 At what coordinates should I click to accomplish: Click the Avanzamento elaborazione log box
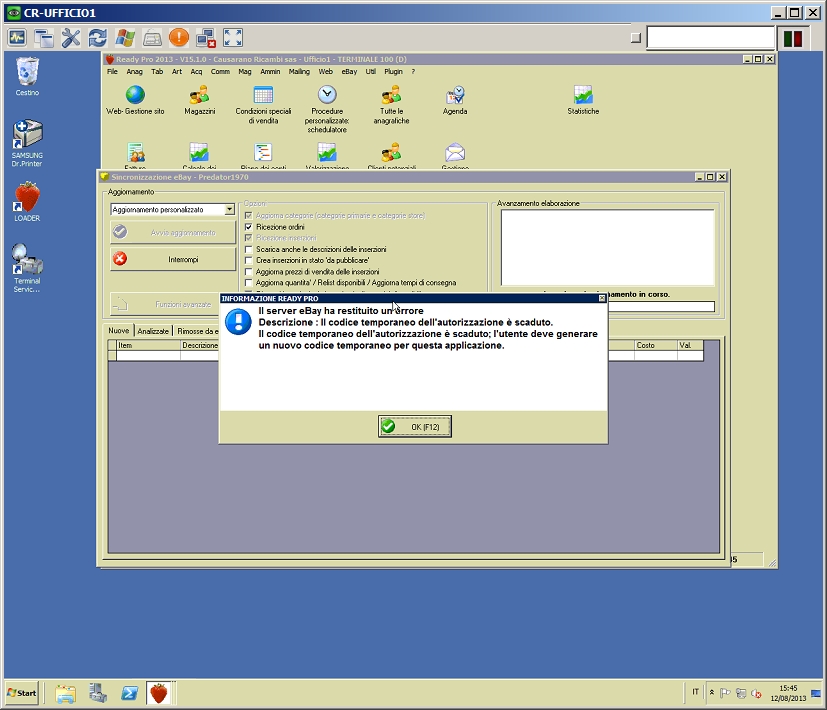click(x=607, y=247)
